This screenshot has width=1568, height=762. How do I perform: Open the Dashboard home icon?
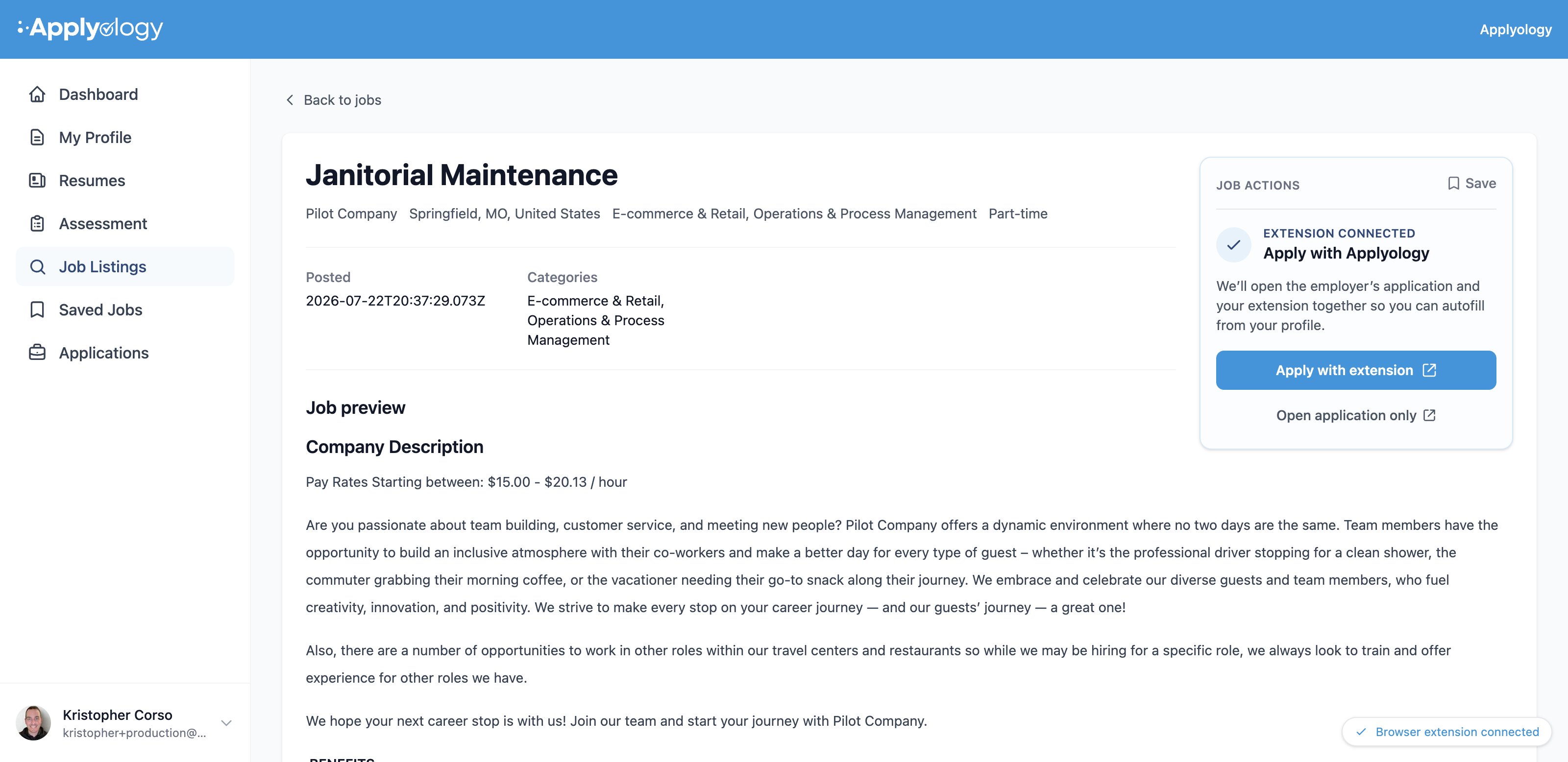pos(37,94)
